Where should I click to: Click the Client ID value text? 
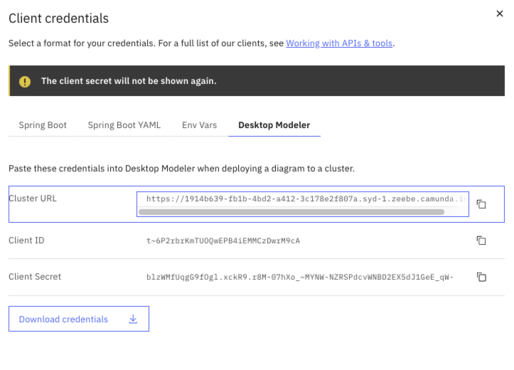(x=223, y=241)
